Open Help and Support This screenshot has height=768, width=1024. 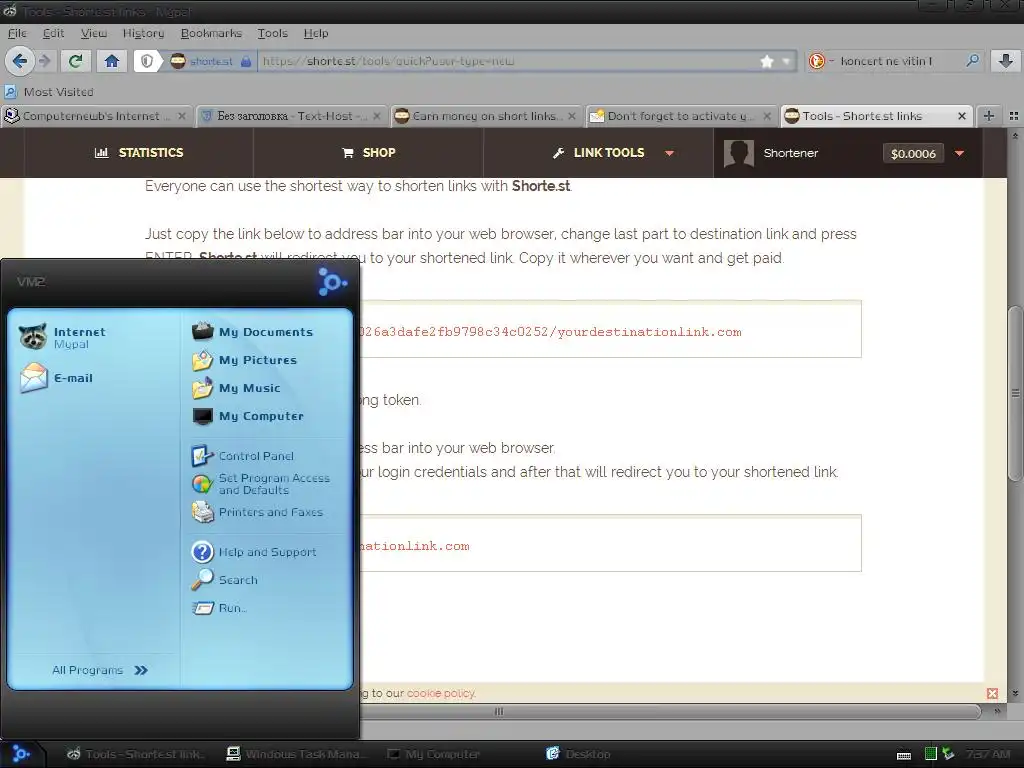pyautogui.click(x=255, y=552)
